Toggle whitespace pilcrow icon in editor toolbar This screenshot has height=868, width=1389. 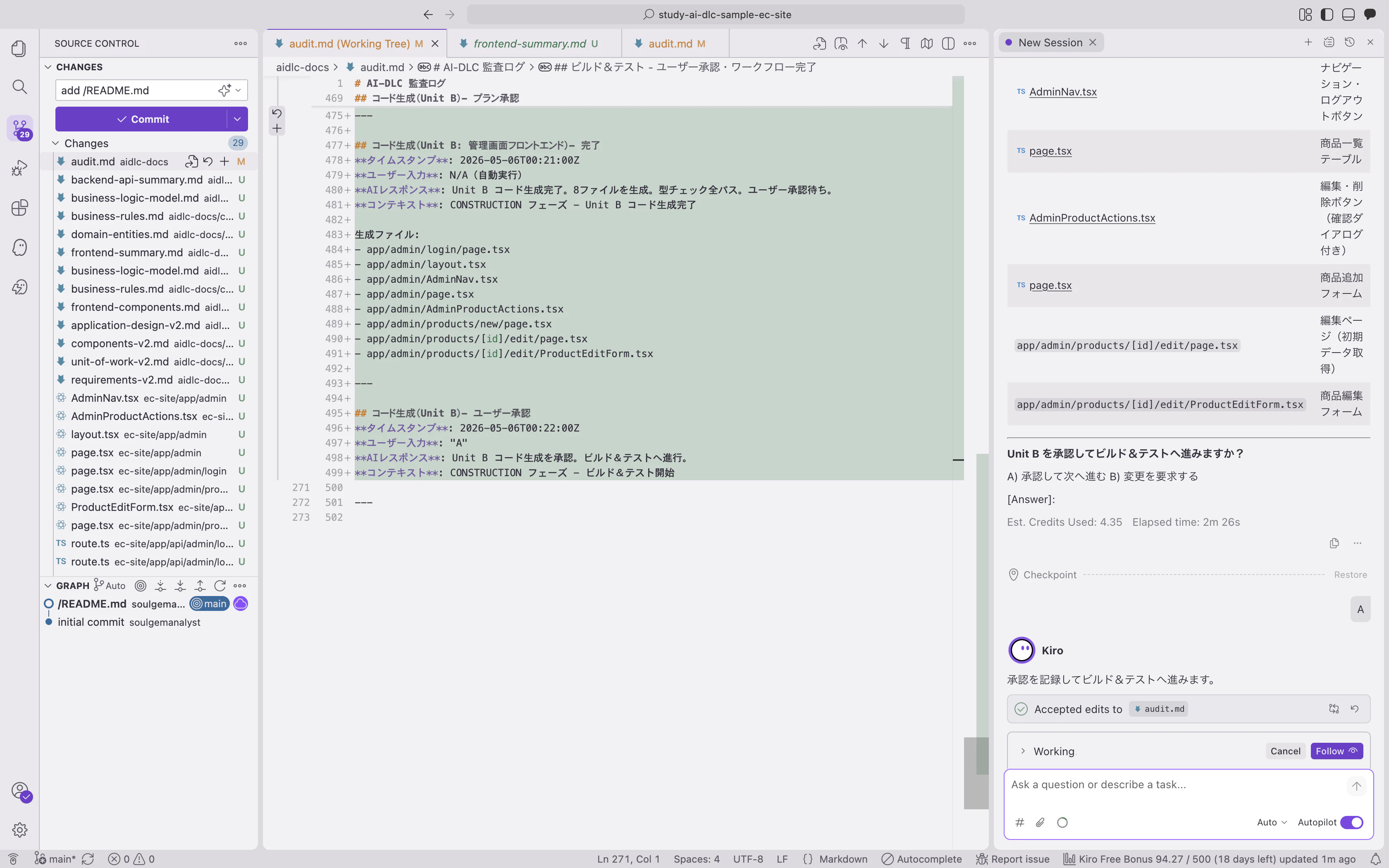point(905,44)
